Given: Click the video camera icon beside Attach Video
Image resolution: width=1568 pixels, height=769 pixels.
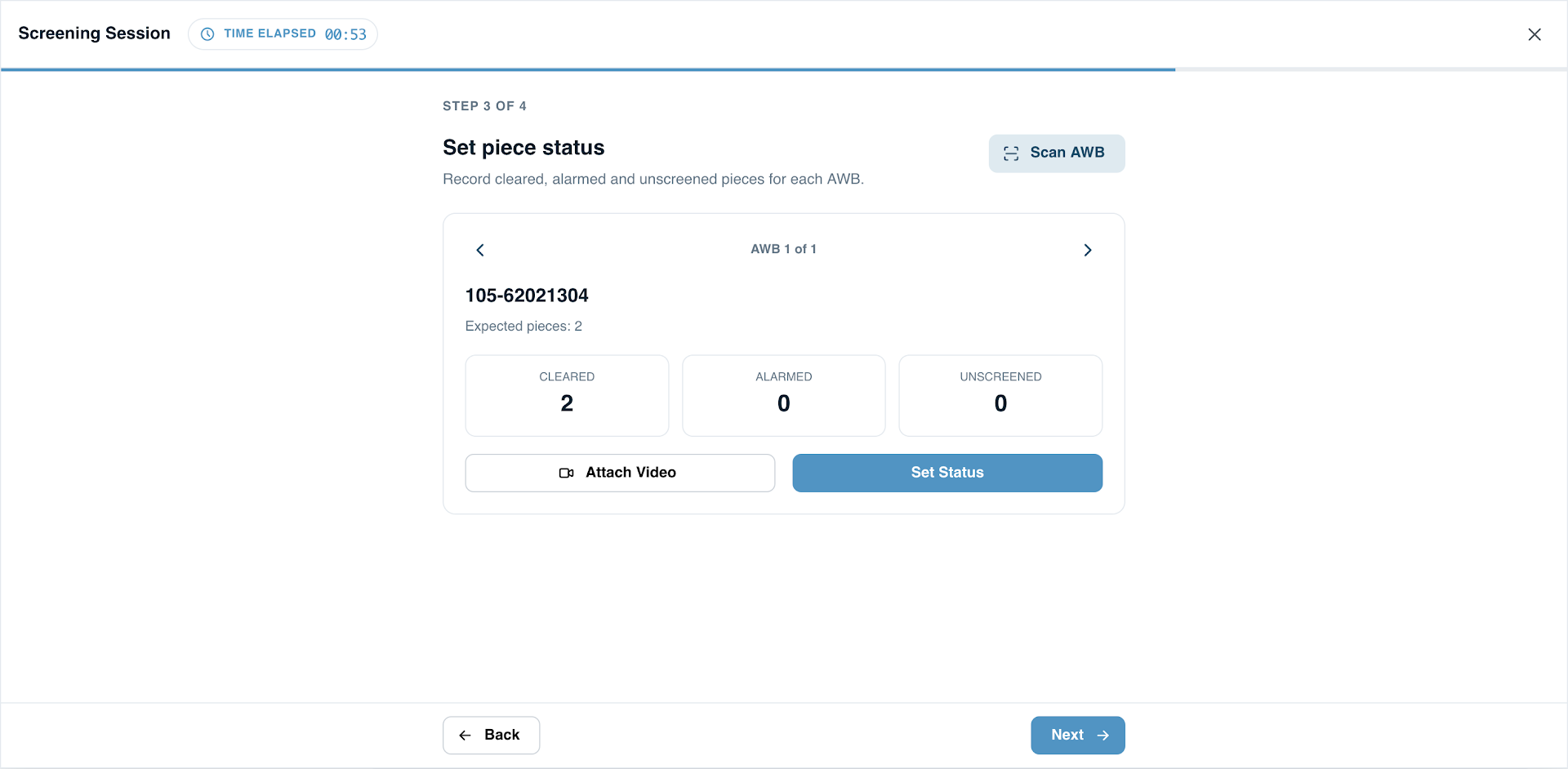Looking at the screenshot, I should click(566, 473).
